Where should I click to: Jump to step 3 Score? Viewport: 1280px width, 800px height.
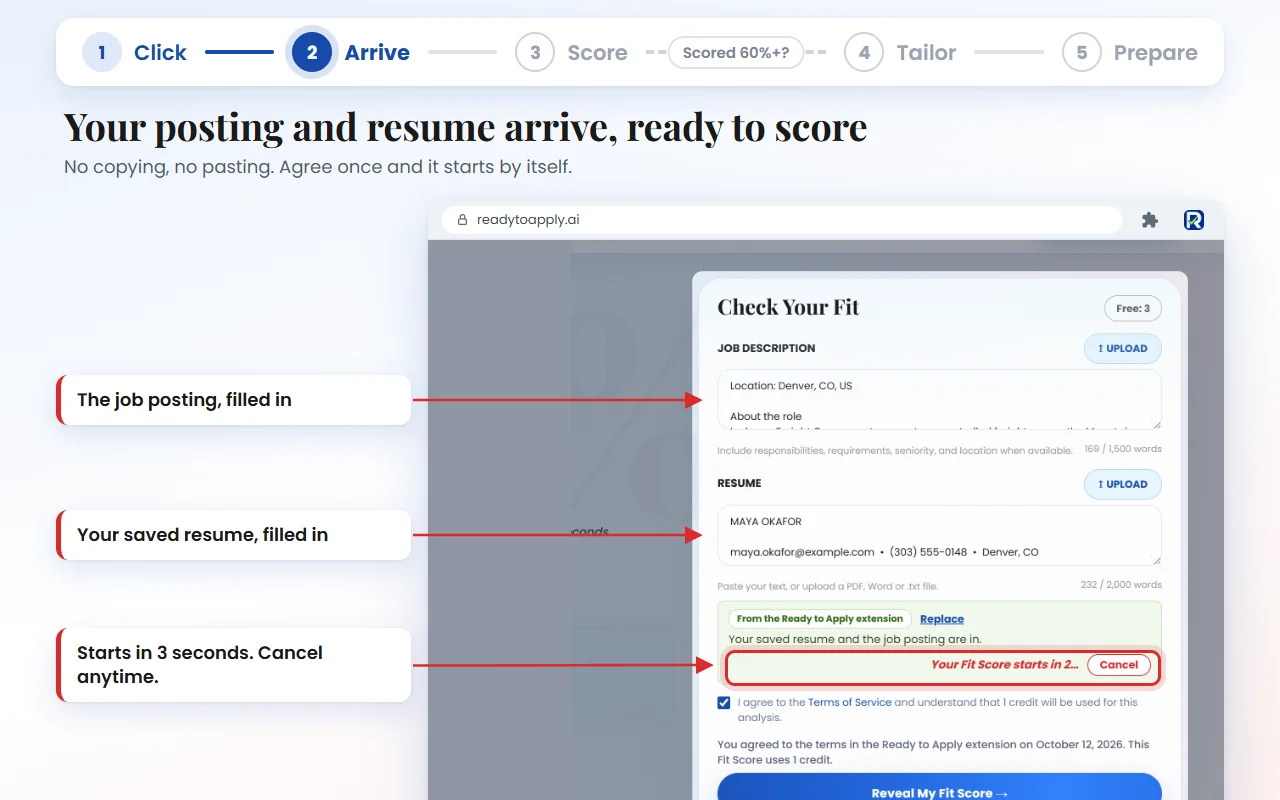coord(572,52)
